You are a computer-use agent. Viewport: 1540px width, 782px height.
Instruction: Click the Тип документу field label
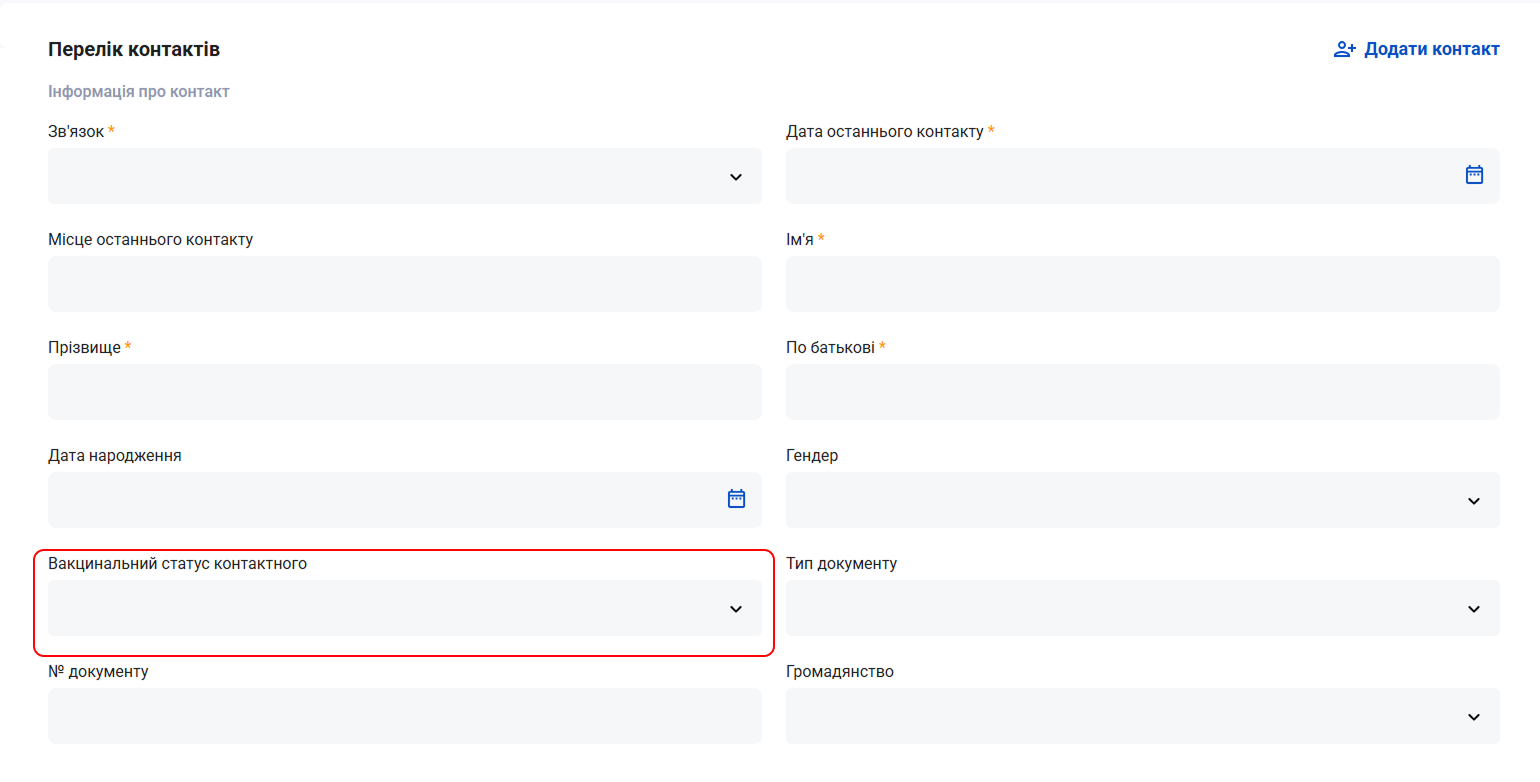point(842,564)
